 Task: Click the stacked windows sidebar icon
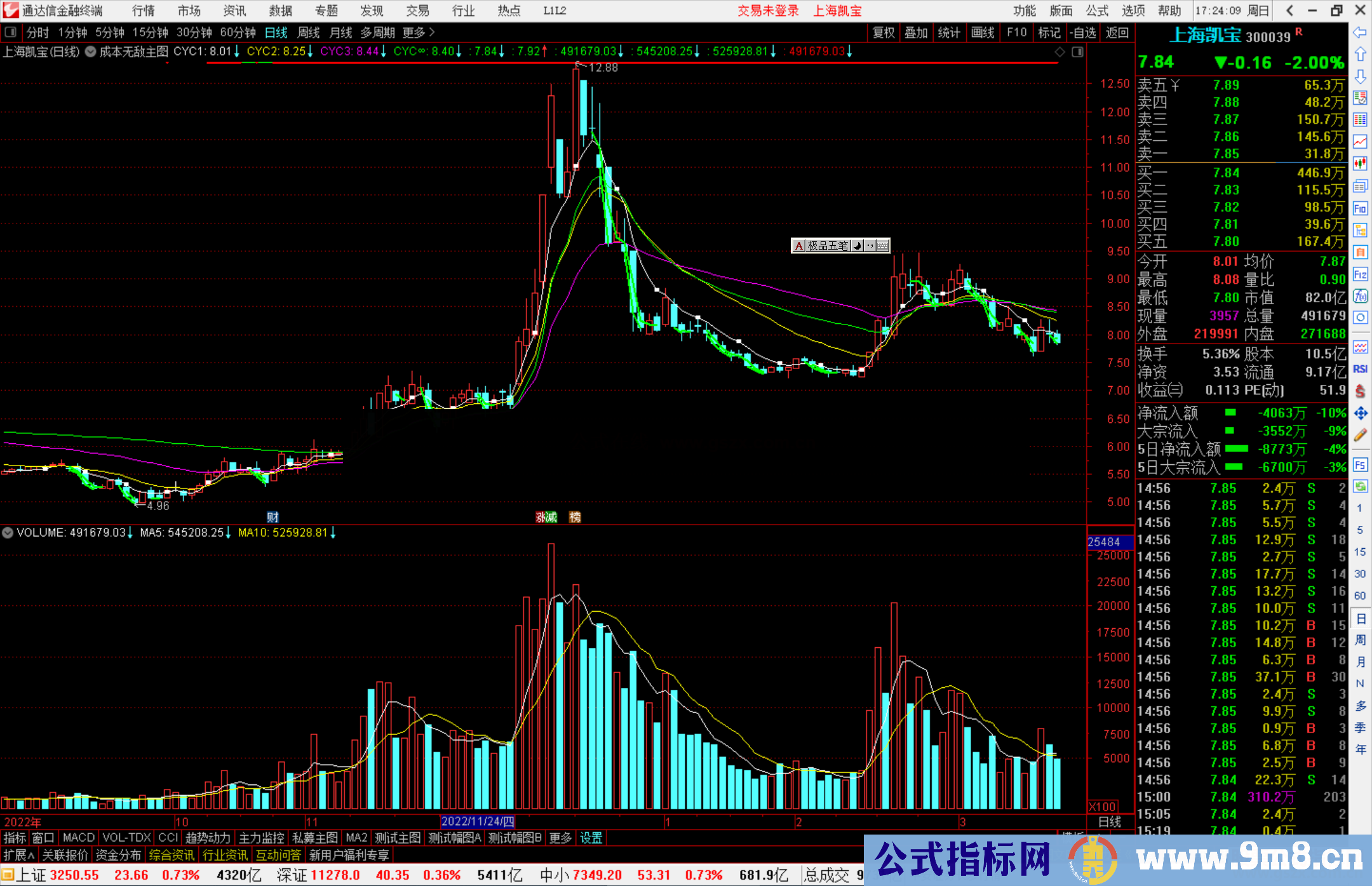[x=1360, y=186]
